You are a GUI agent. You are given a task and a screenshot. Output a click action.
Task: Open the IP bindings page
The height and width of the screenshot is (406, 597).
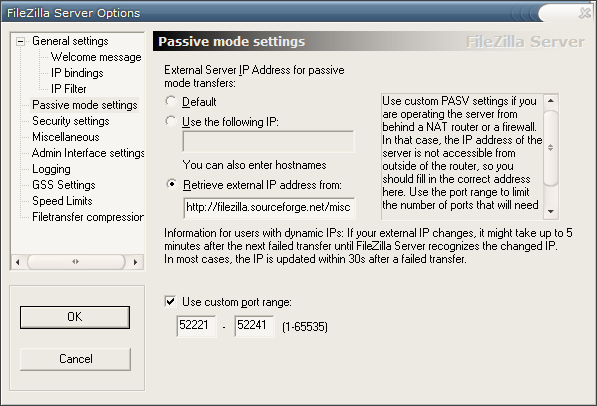pyautogui.click(x=77, y=73)
